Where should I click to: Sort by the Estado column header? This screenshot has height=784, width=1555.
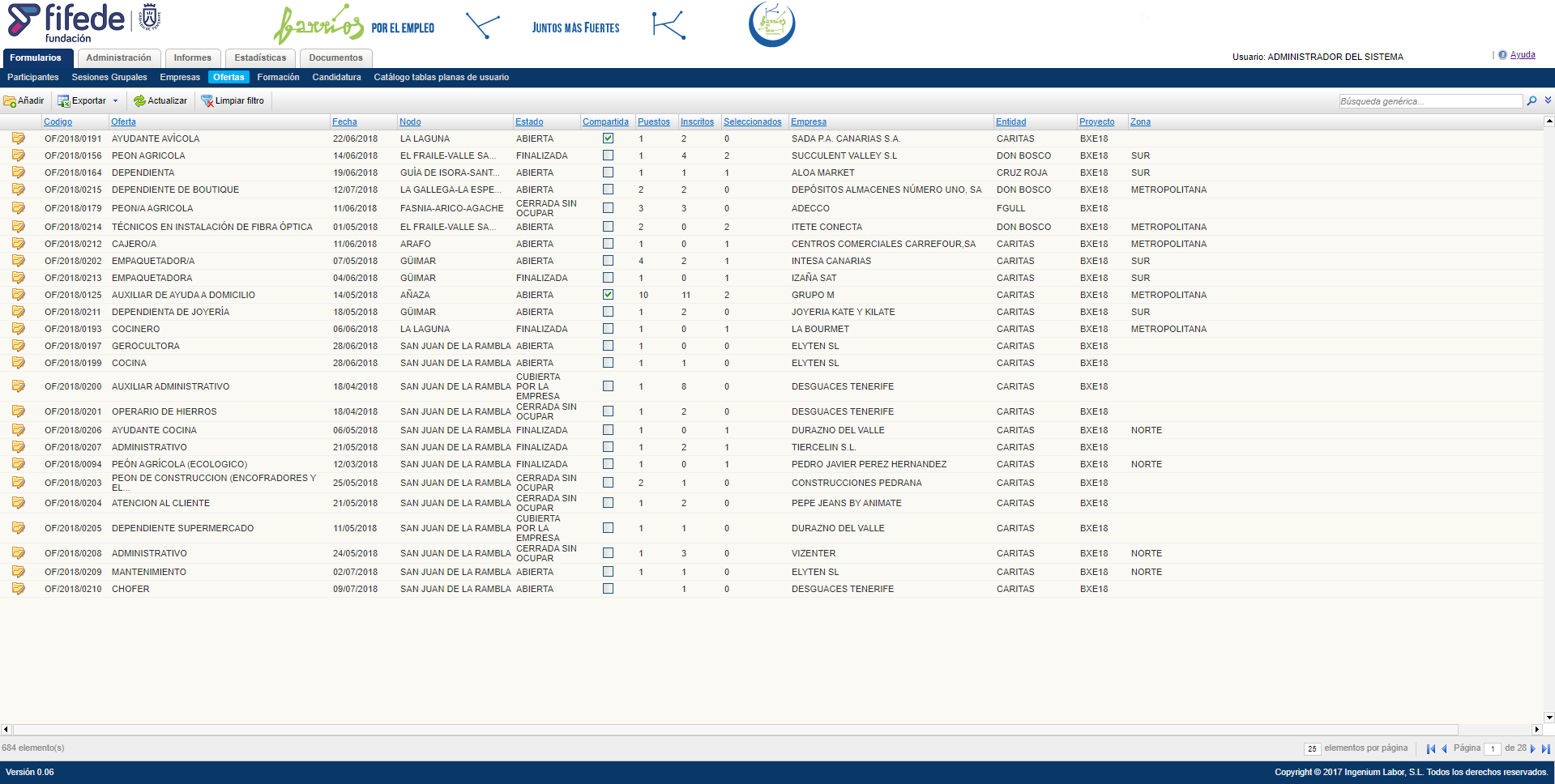[529, 122]
